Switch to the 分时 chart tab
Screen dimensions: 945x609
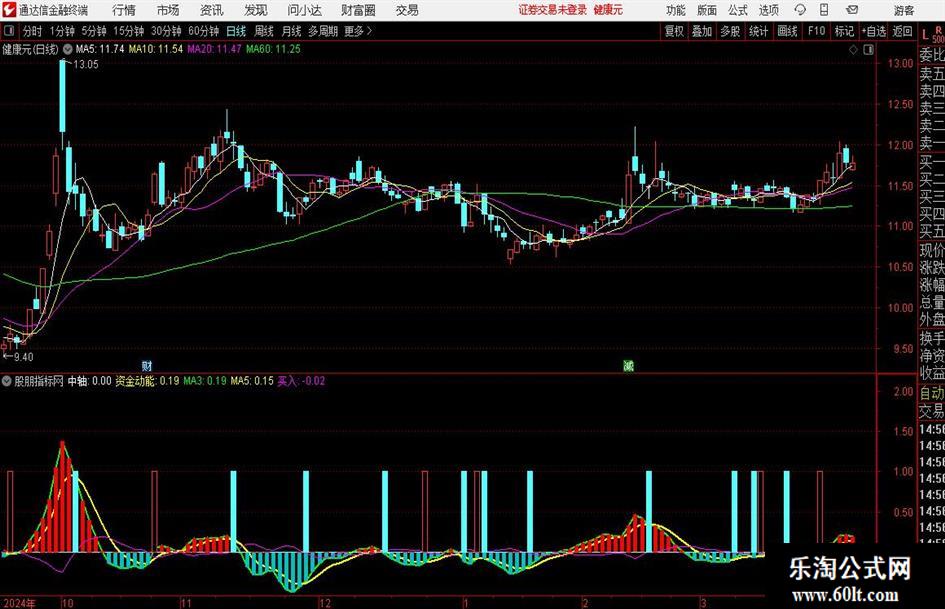click(33, 31)
